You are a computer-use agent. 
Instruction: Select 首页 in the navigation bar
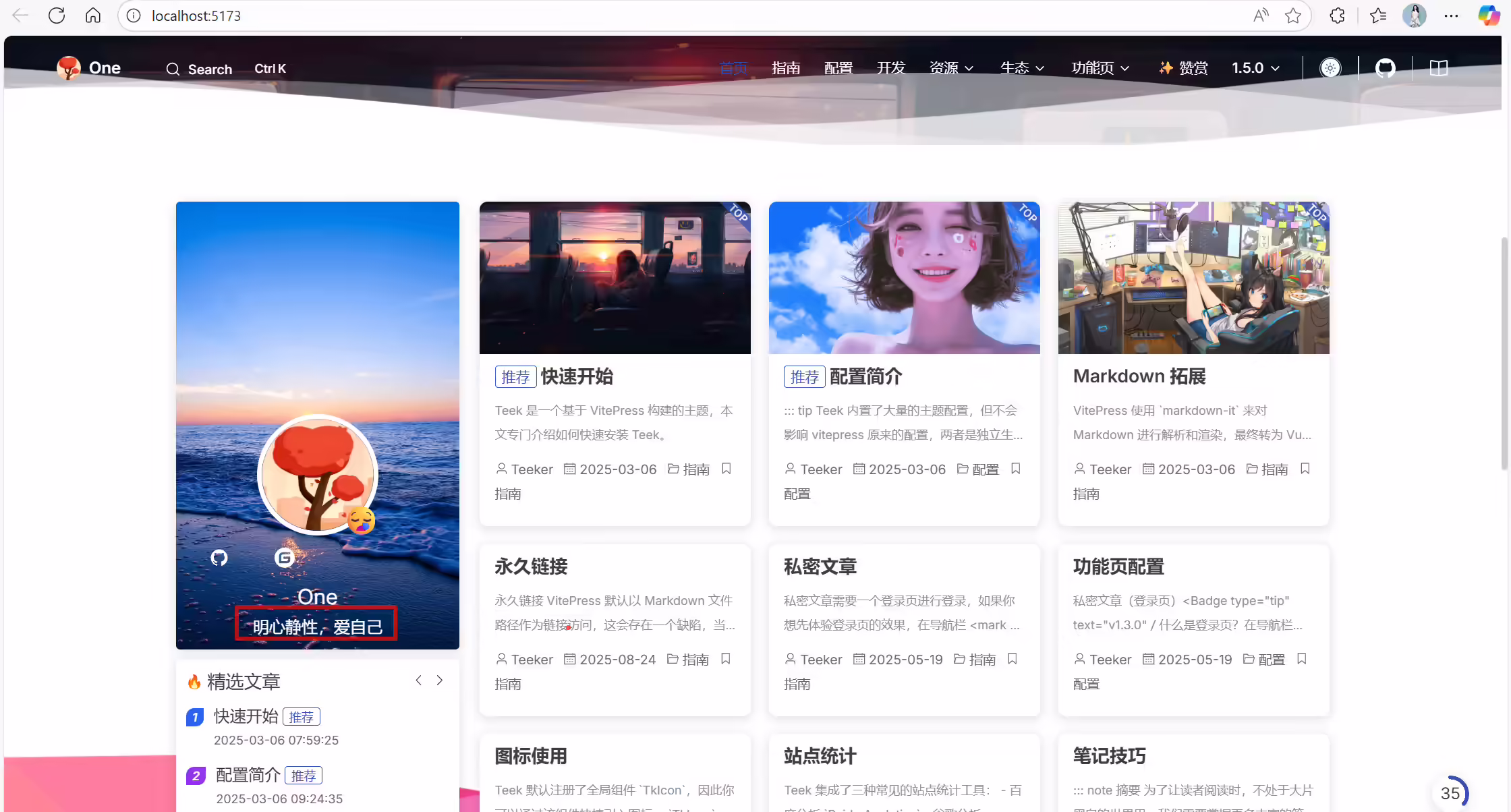tap(733, 68)
